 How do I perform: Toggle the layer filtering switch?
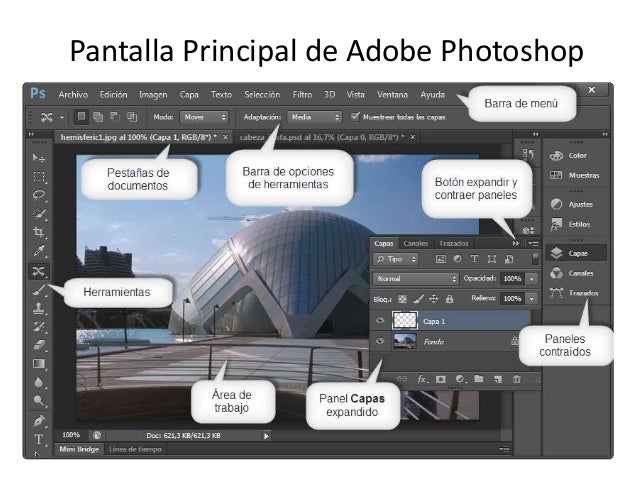click(x=535, y=258)
